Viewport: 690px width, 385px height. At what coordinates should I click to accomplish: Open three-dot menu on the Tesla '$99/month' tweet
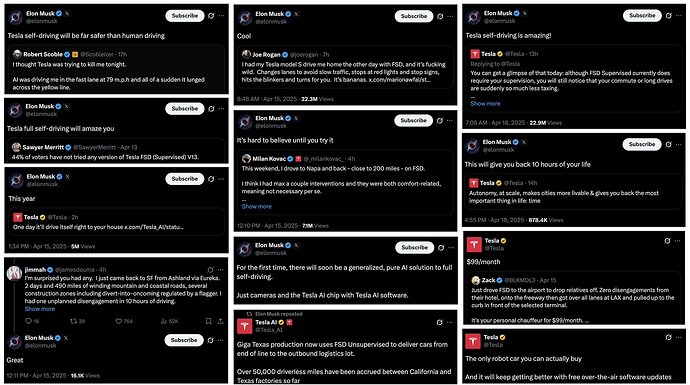678,241
